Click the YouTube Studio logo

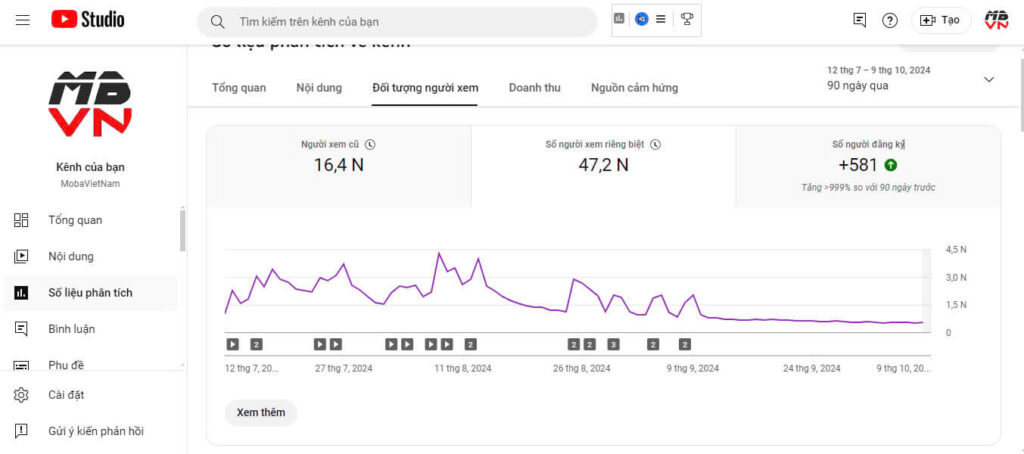coord(88,19)
